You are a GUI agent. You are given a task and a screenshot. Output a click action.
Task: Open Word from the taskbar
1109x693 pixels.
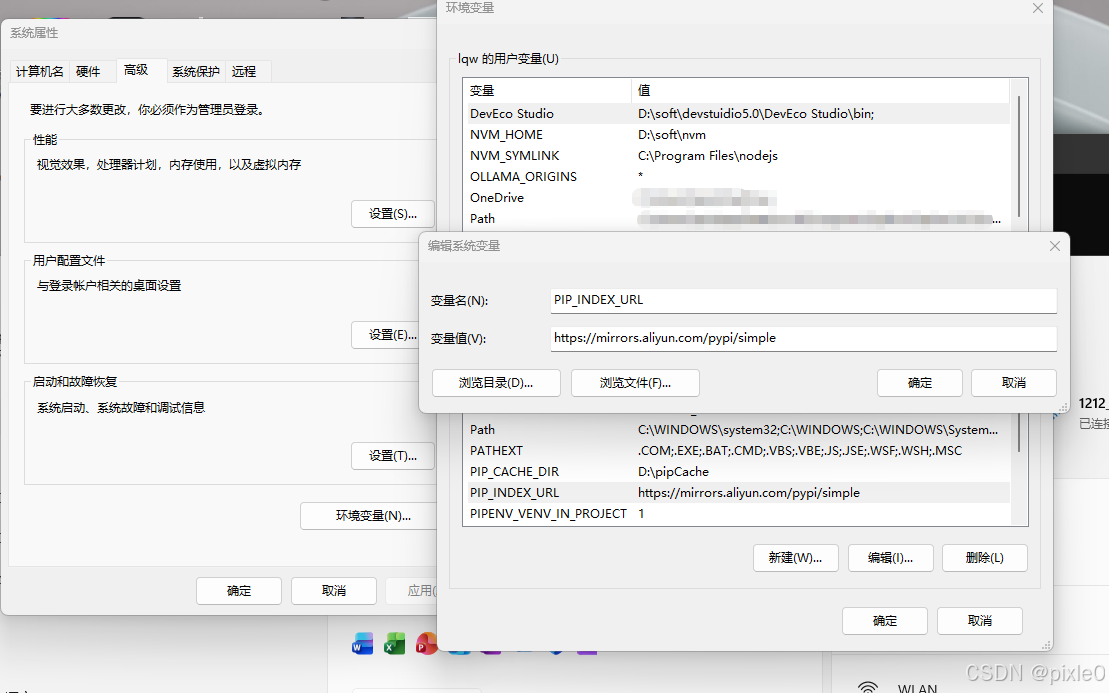point(362,644)
